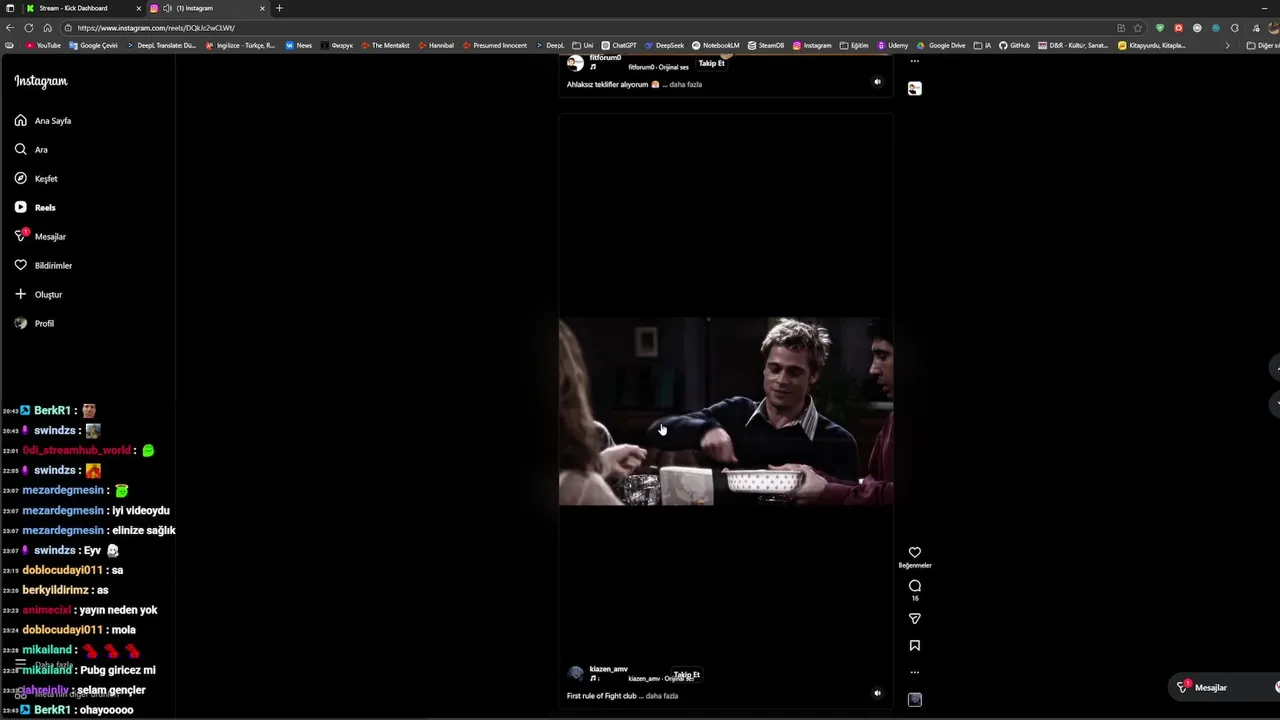Click the Instagram logo

tap(41, 81)
